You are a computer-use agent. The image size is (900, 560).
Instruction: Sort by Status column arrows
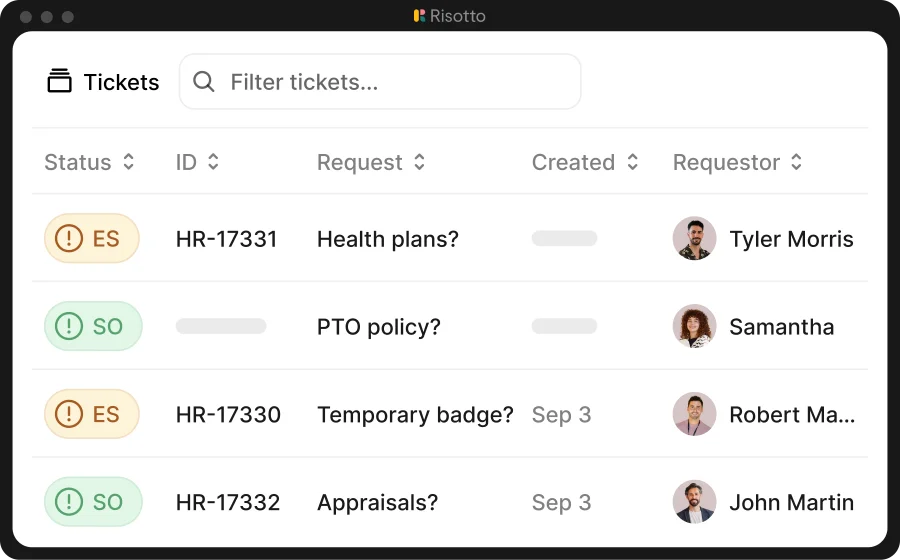click(129, 162)
